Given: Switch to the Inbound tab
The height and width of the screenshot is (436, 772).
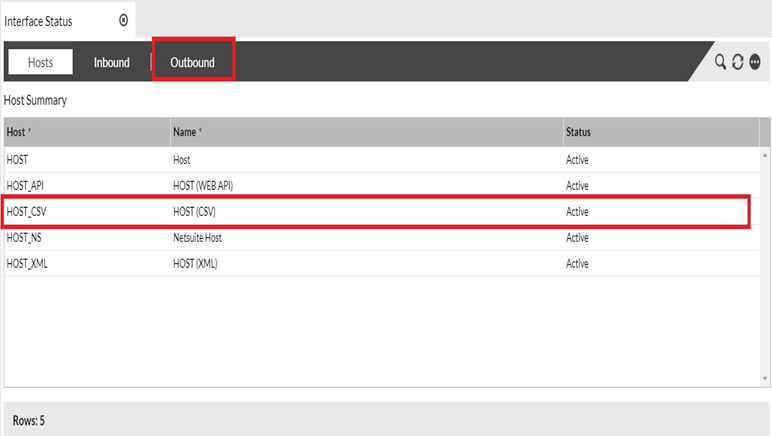Looking at the screenshot, I should point(111,62).
